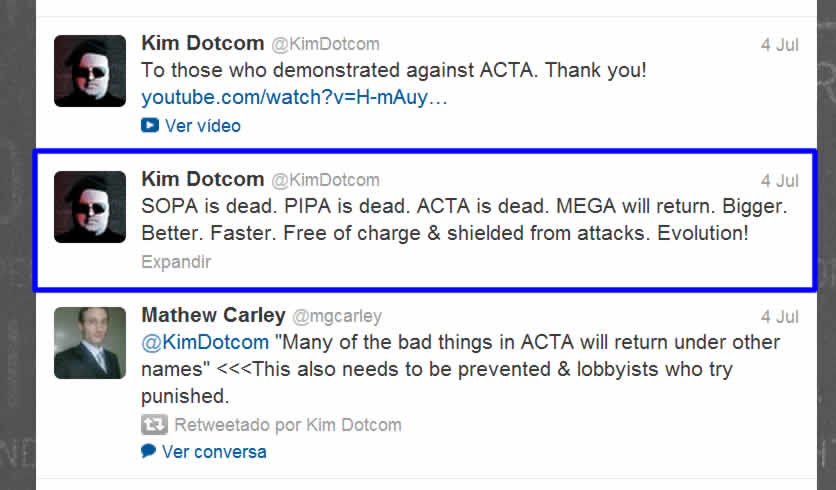This screenshot has width=836, height=490.
Task: Open the youtube.com/watch link
Action: 293,98
